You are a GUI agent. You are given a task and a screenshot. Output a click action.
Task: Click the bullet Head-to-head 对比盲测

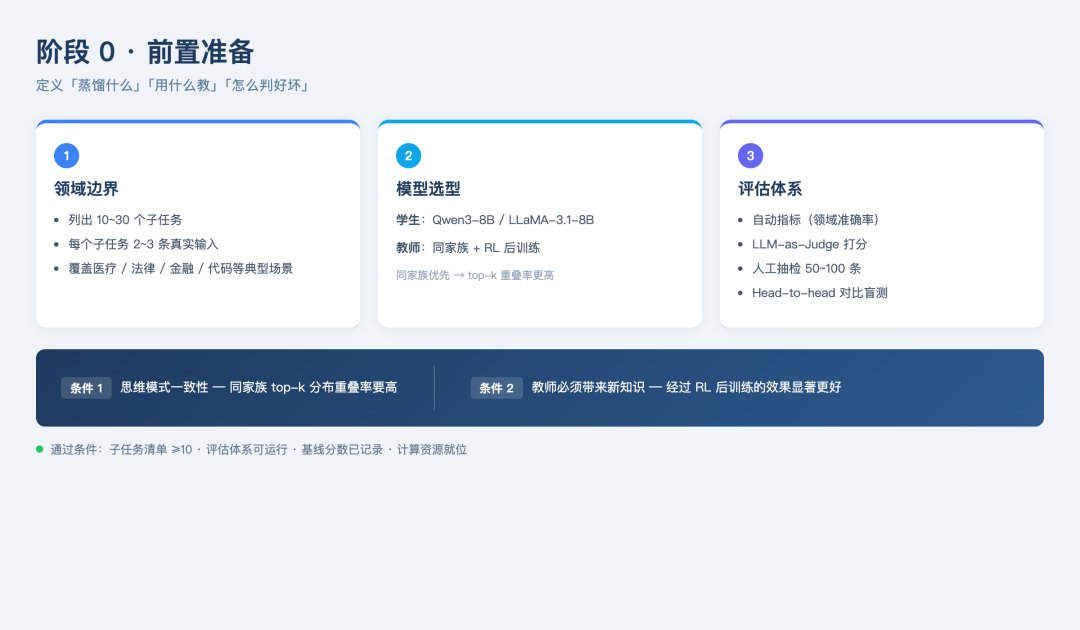[x=820, y=293]
